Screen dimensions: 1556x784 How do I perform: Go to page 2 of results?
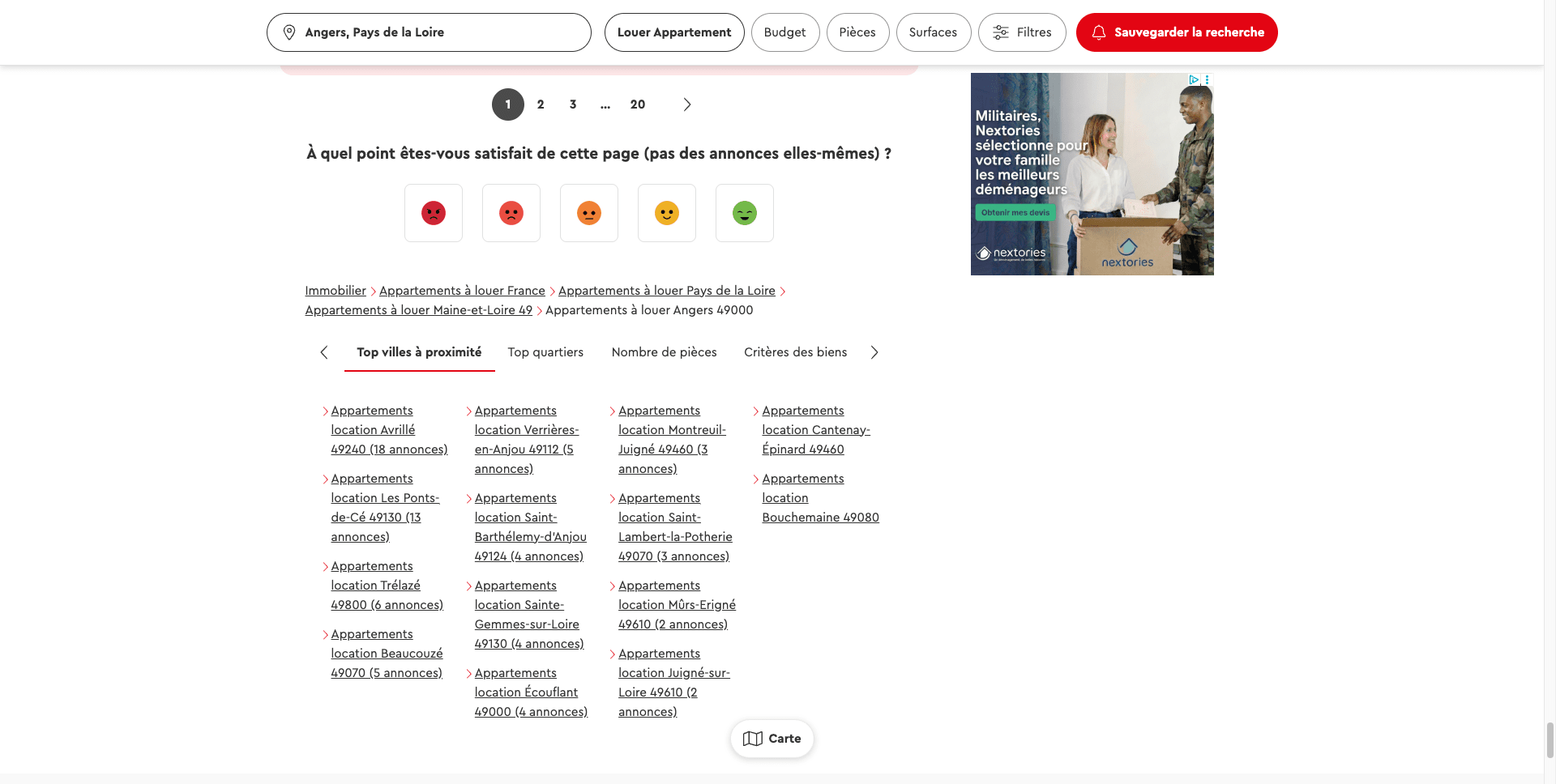pyautogui.click(x=541, y=104)
